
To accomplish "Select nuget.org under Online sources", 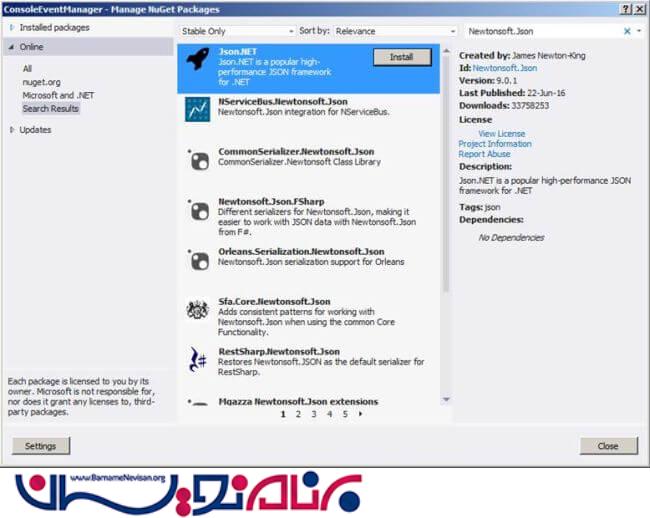I will point(42,82).
